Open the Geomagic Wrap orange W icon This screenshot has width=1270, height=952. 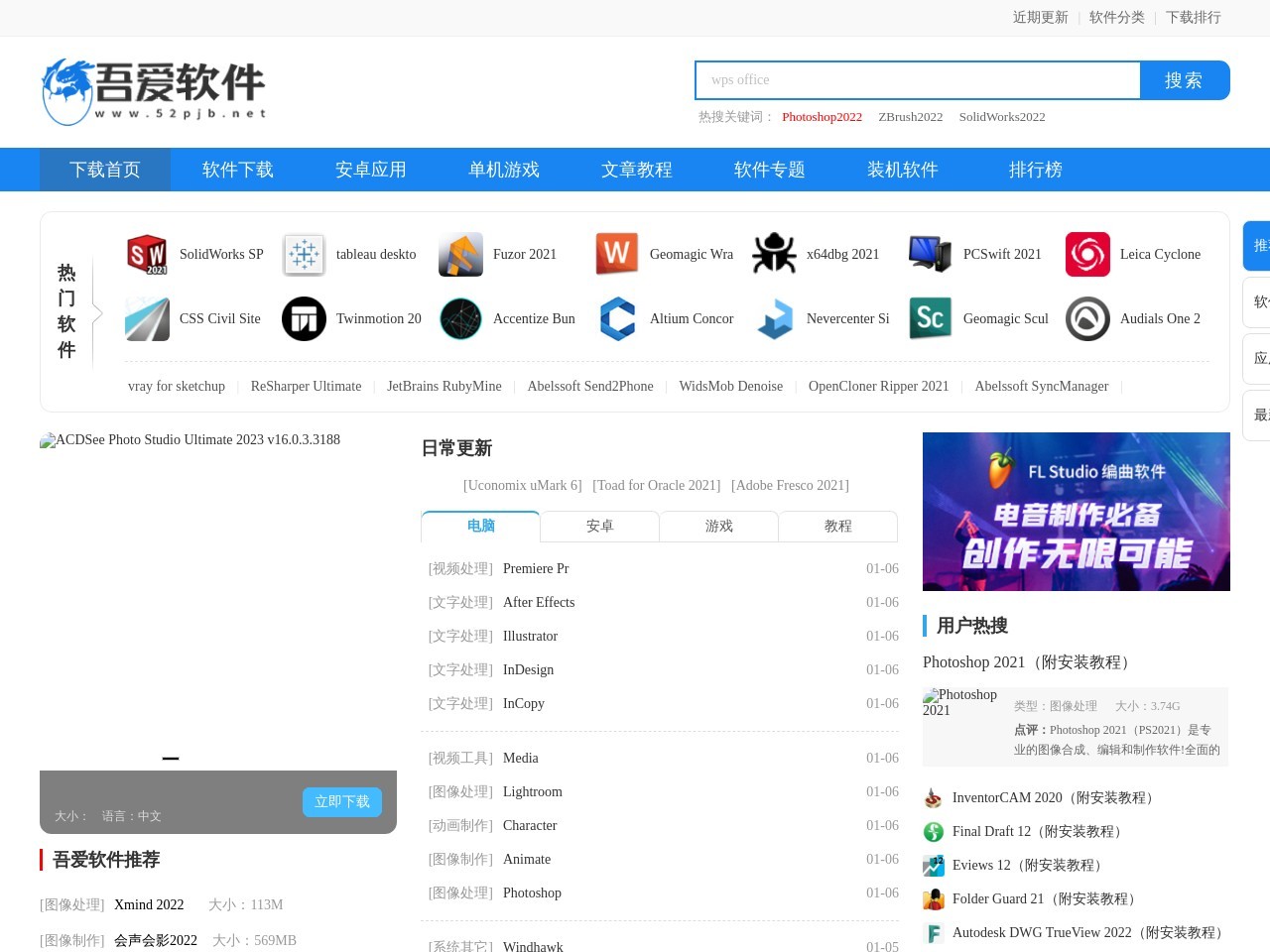point(618,255)
